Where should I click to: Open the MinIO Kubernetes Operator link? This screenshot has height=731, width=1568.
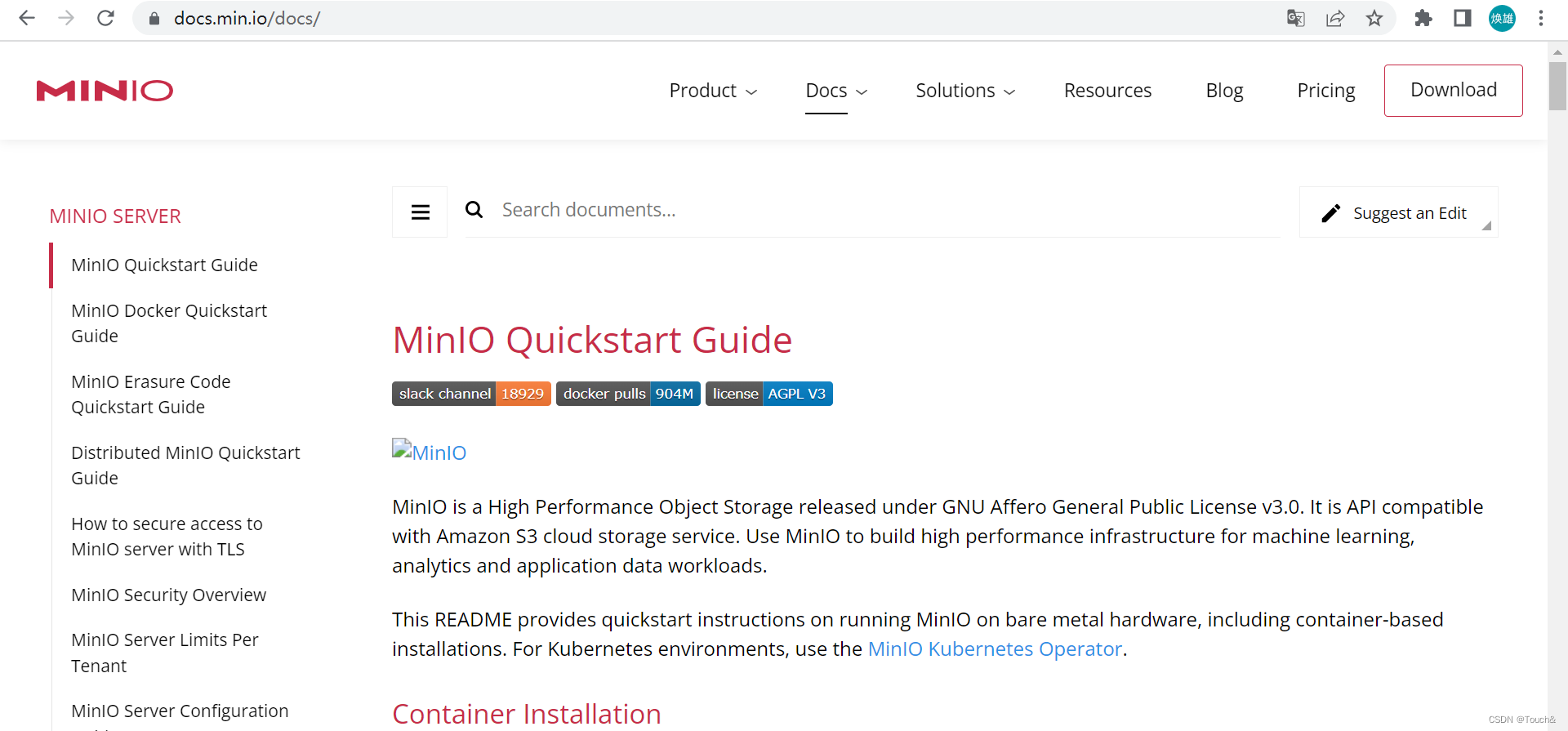pos(995,649)
